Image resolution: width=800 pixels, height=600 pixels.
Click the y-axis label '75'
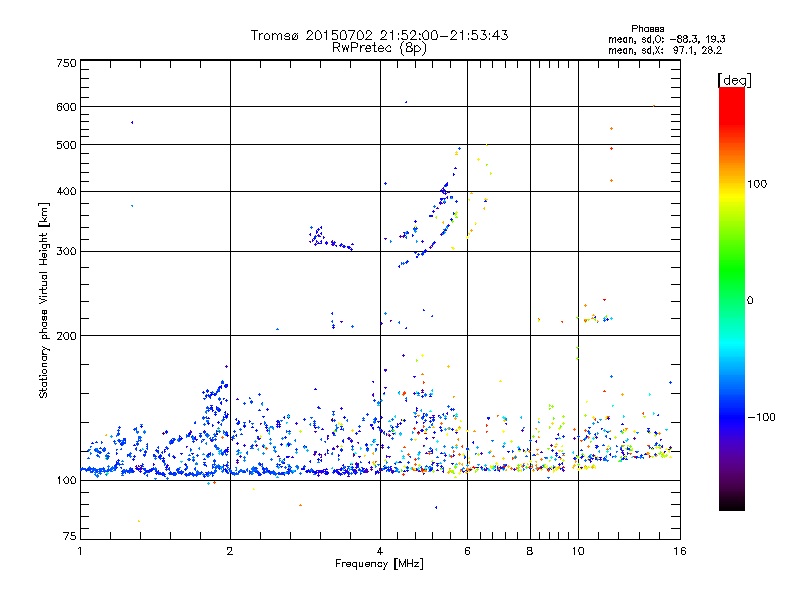pos(70,536)
